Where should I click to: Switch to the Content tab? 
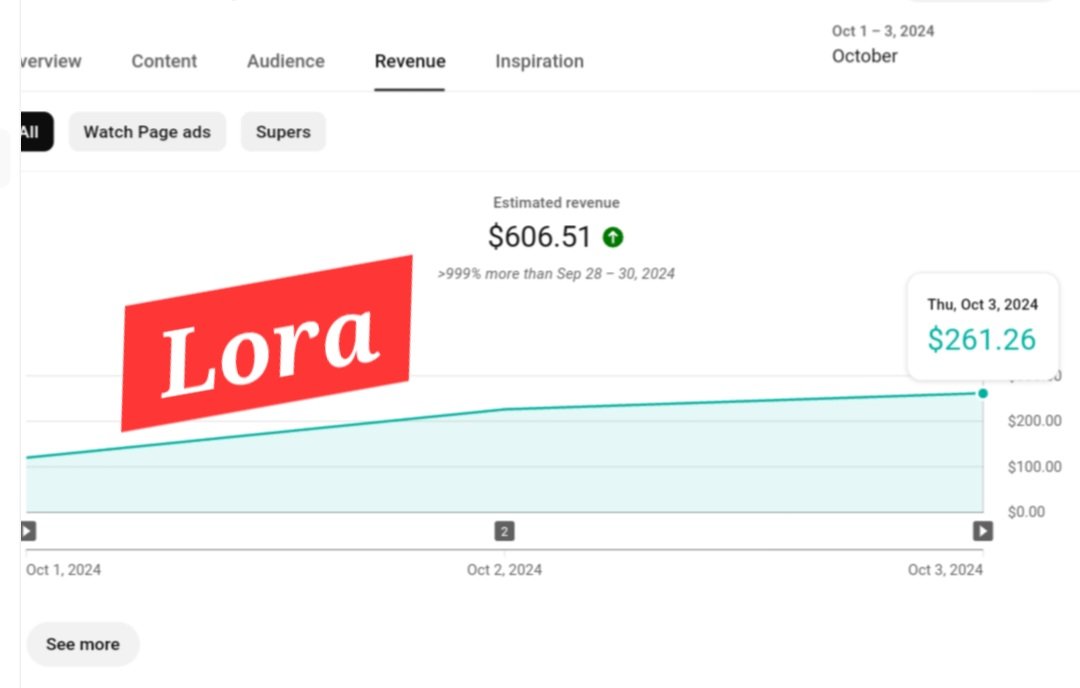[x=164, y=61]
